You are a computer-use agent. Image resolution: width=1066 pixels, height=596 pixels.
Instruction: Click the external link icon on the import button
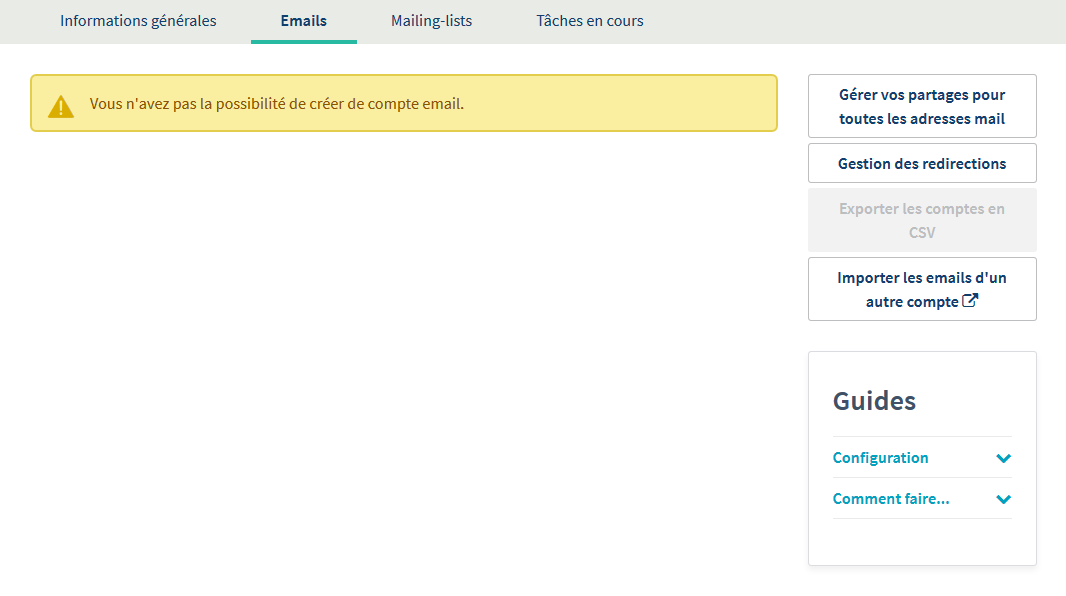click(x=970, y=301)
